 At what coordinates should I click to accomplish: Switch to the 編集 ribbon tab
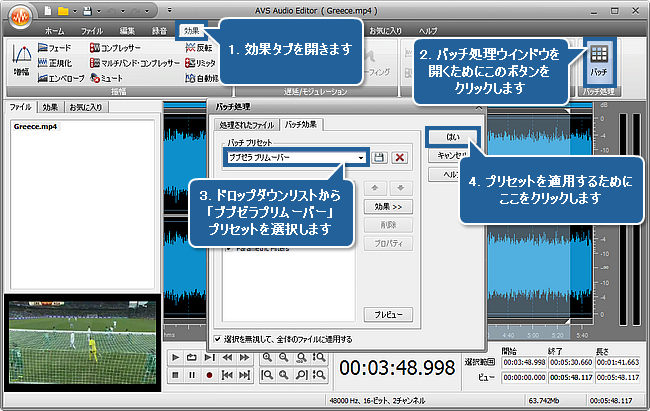coord(127,31)
